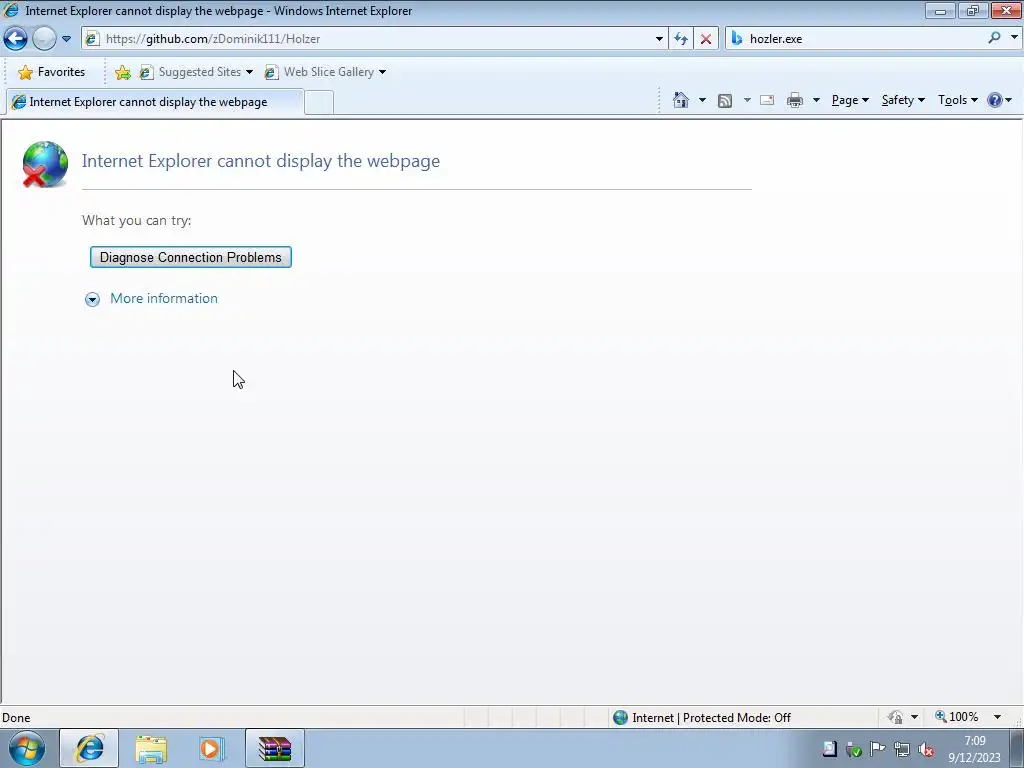Open a new blank tab
The image size is (1024, 768).
(319, 103)
